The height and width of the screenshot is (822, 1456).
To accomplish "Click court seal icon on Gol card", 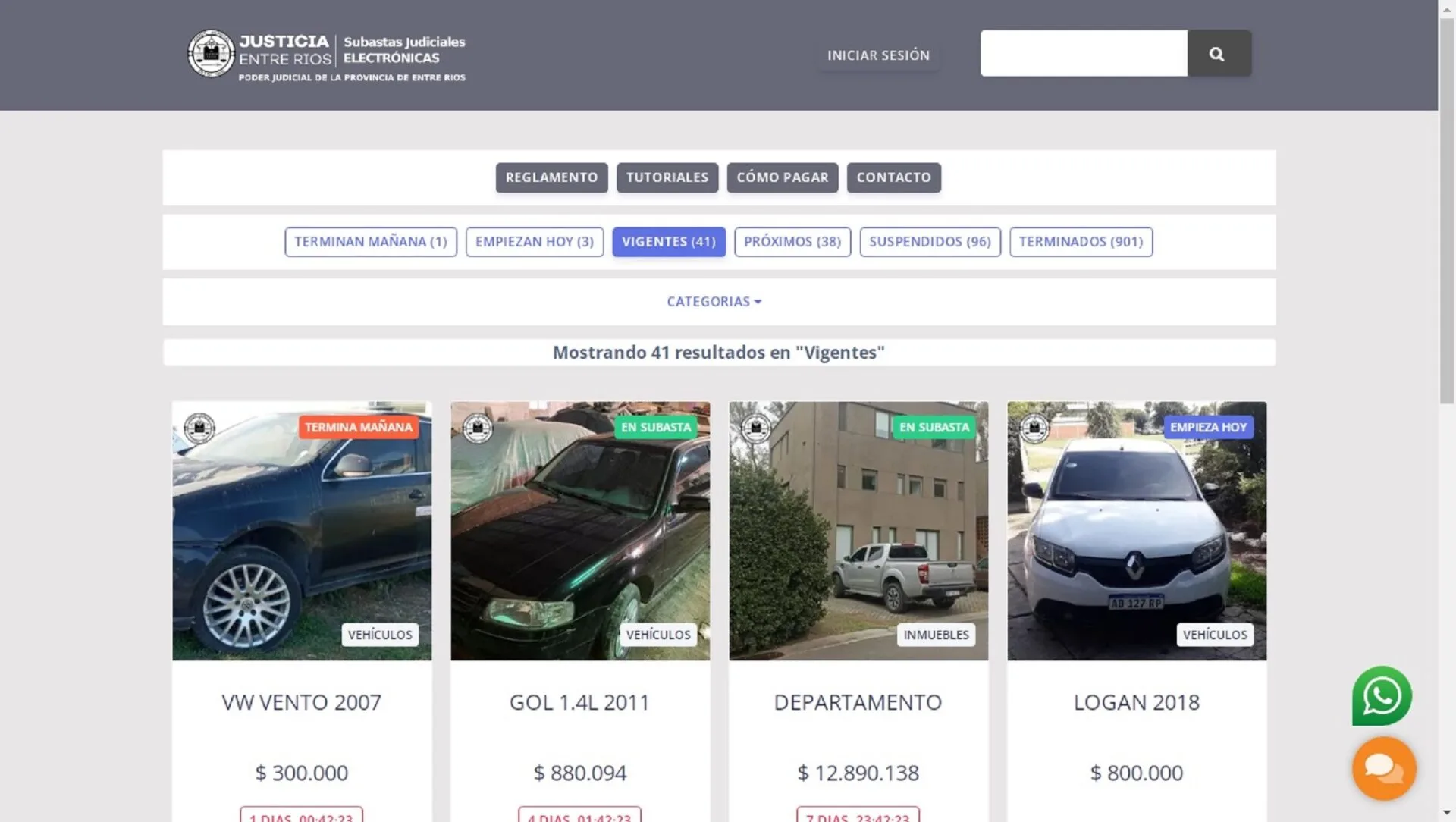I will tap(478, 428).
